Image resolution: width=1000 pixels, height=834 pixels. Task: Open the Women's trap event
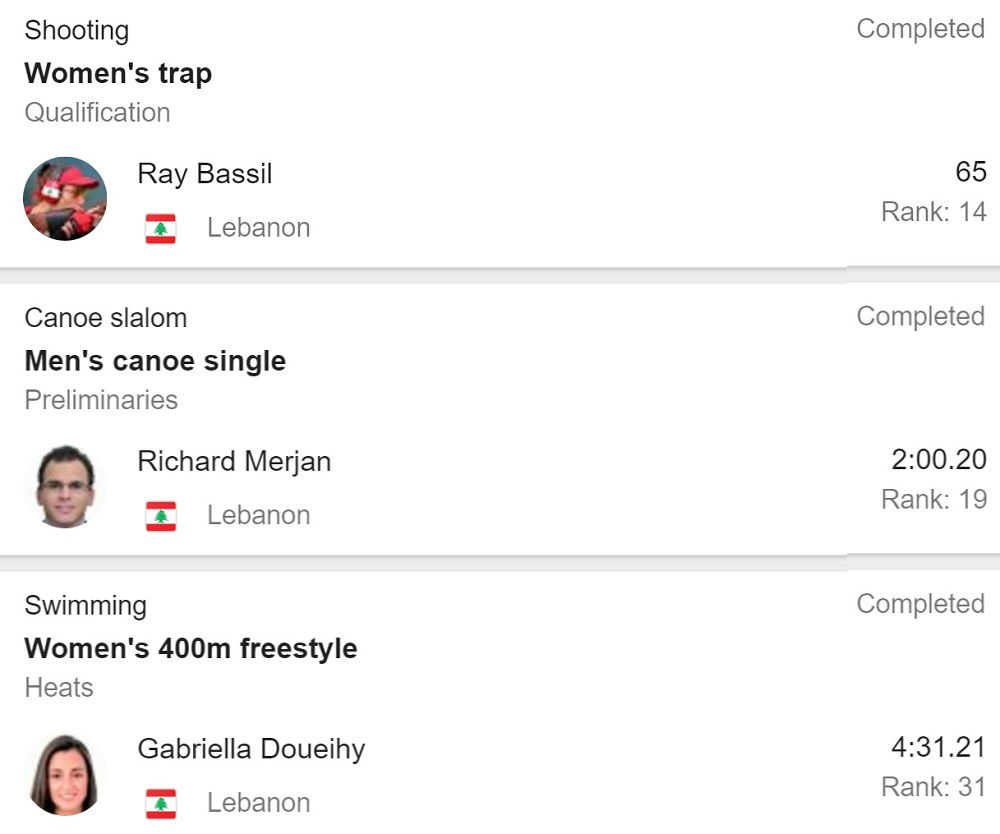(118, 73)
